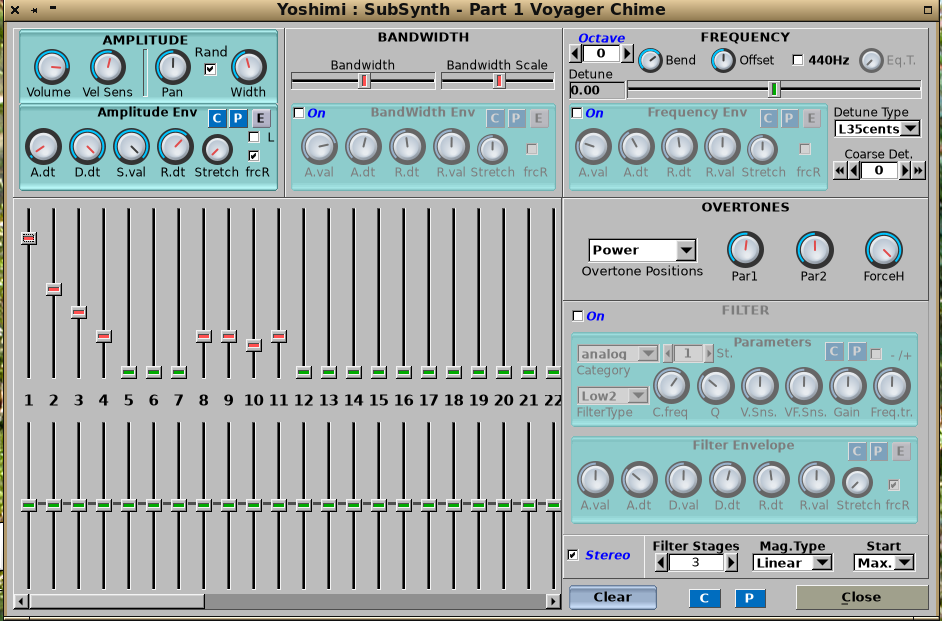Increase Filter Stages with right arrow

731,563
